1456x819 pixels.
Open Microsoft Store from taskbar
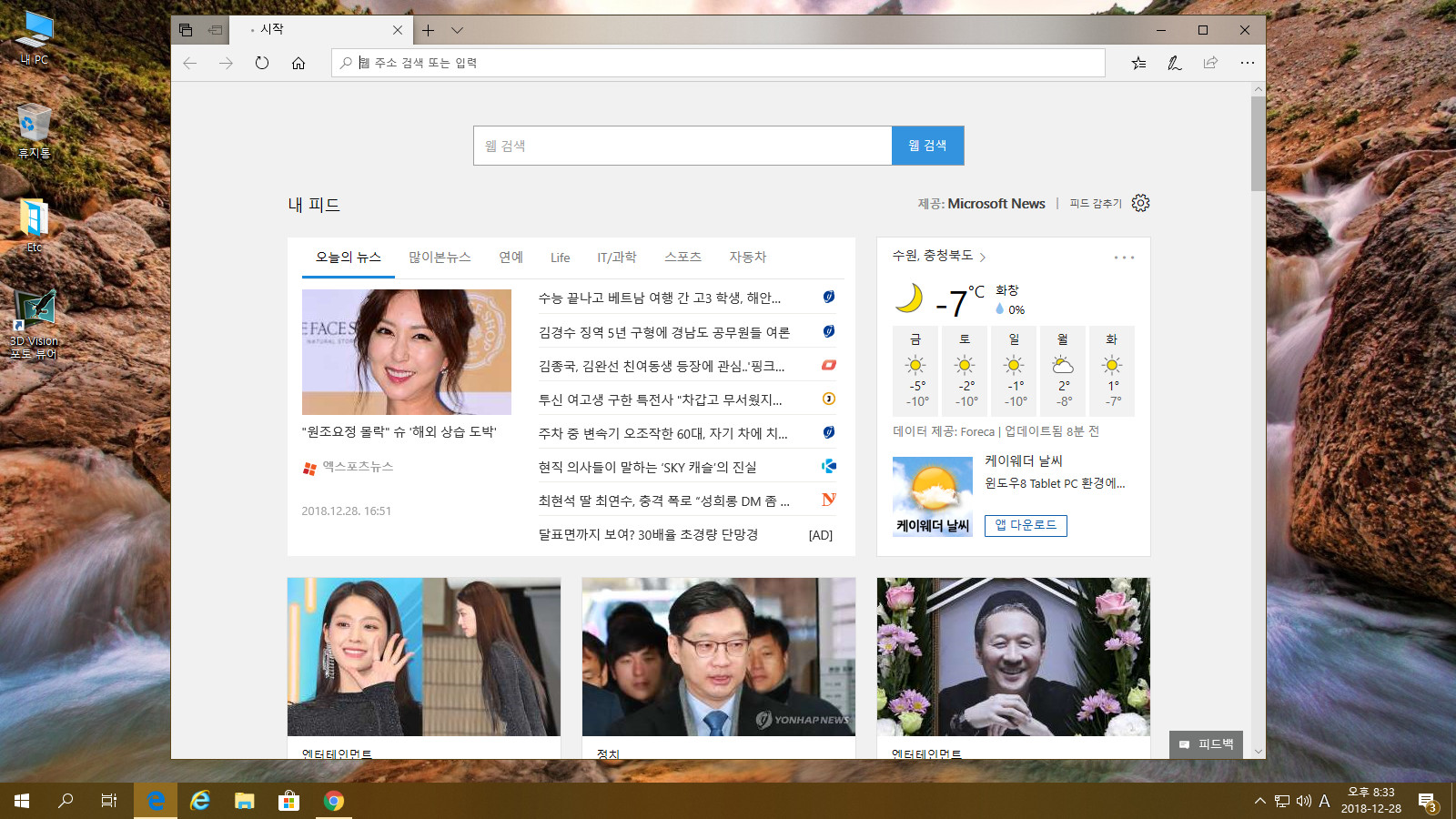(x=288, y=801)
